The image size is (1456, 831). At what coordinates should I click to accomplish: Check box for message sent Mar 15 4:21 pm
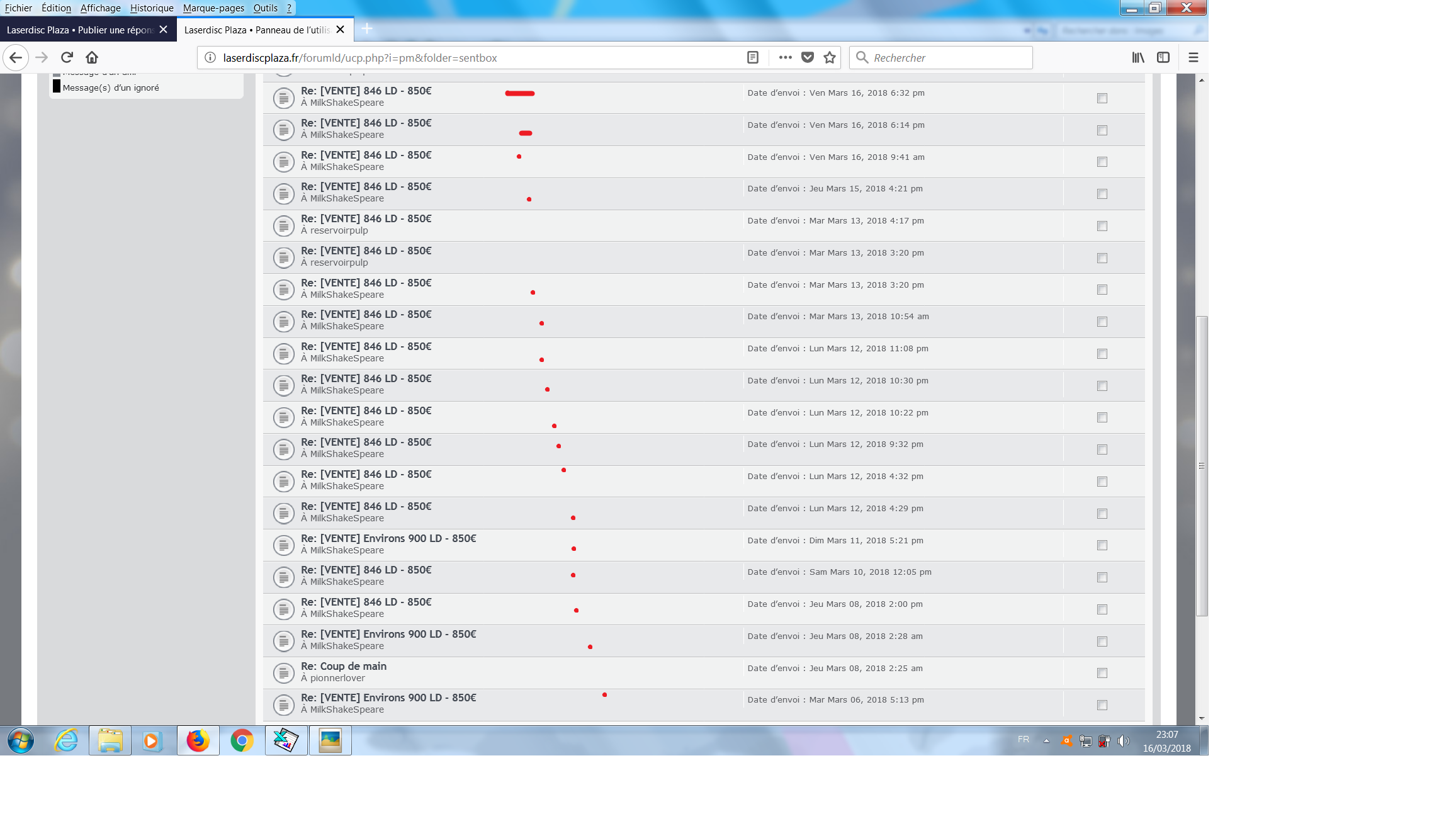[x=1102, y=194]
